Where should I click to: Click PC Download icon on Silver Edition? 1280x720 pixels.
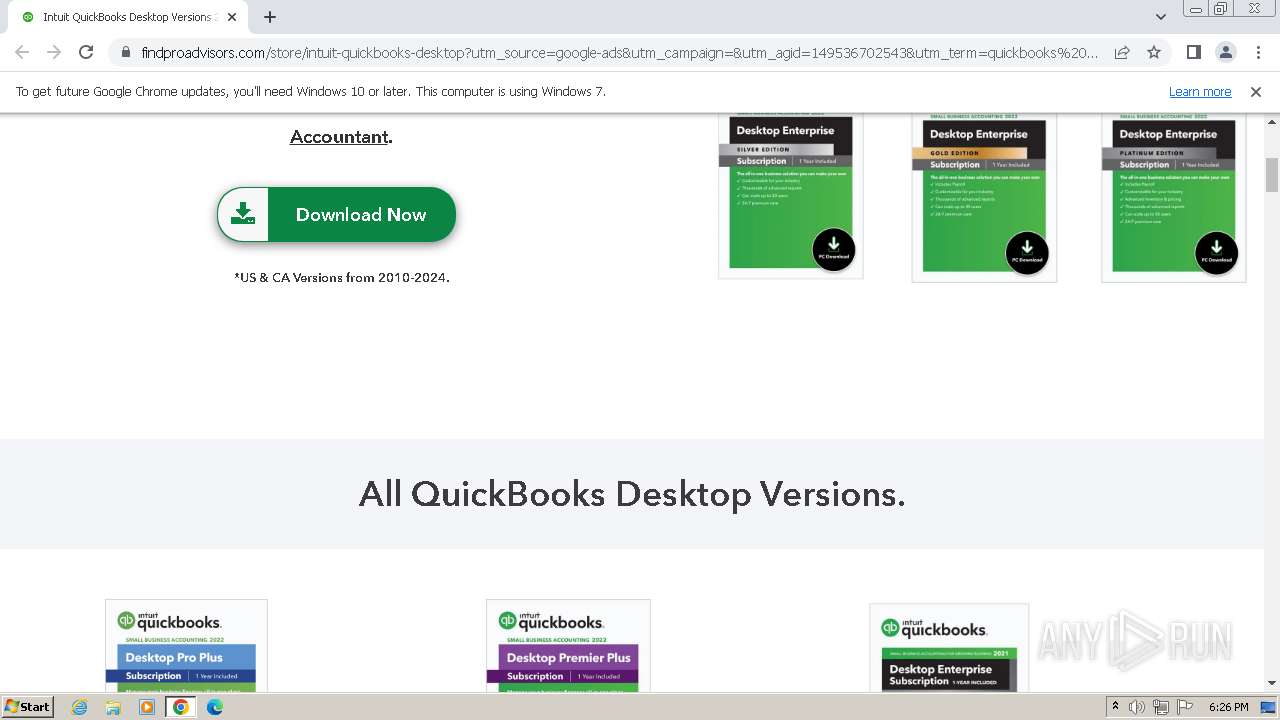(x=833, y=249)
